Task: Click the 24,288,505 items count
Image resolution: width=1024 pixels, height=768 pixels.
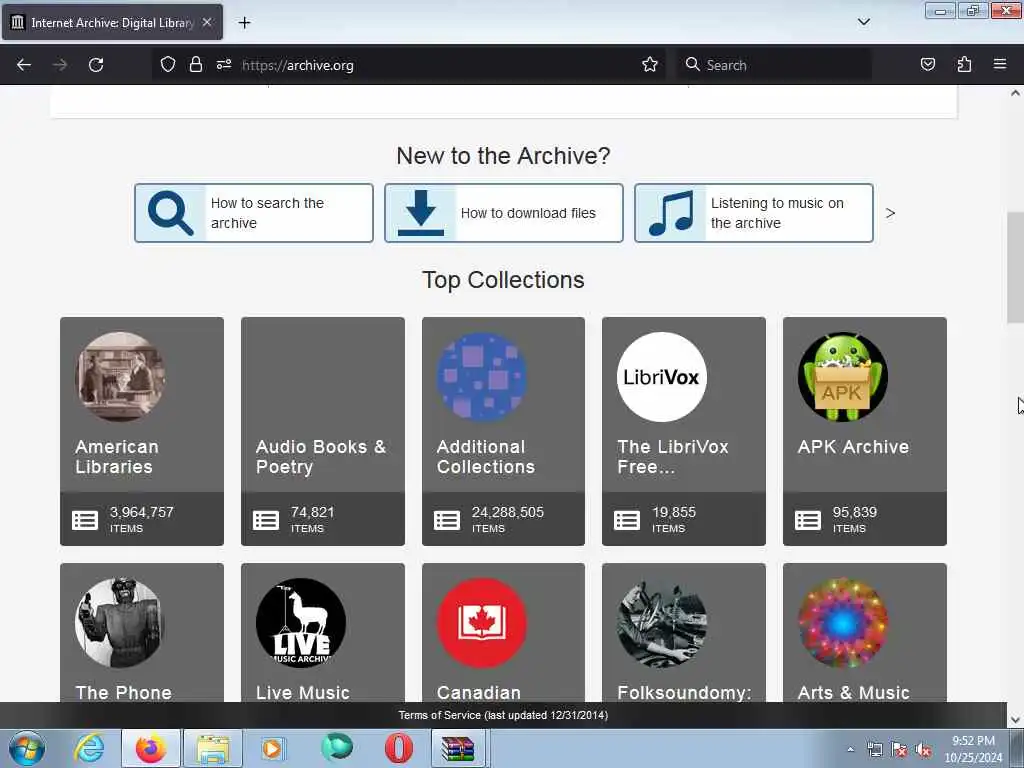Action: click(507, 519)
